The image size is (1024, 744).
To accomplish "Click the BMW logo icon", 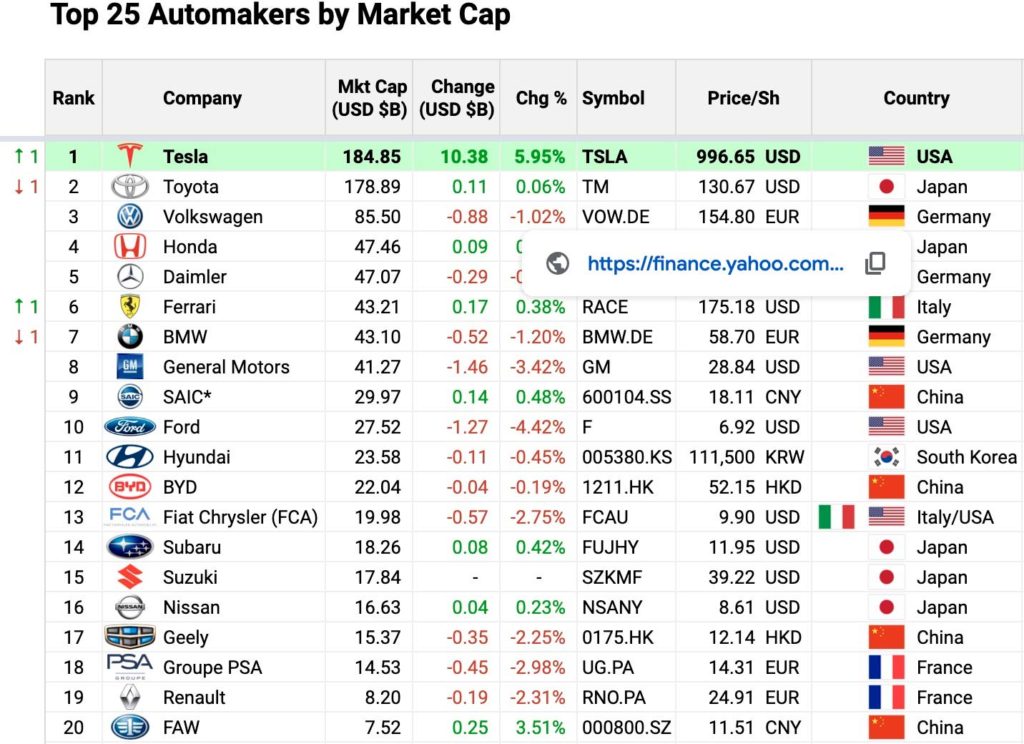I will click(130, 337).
